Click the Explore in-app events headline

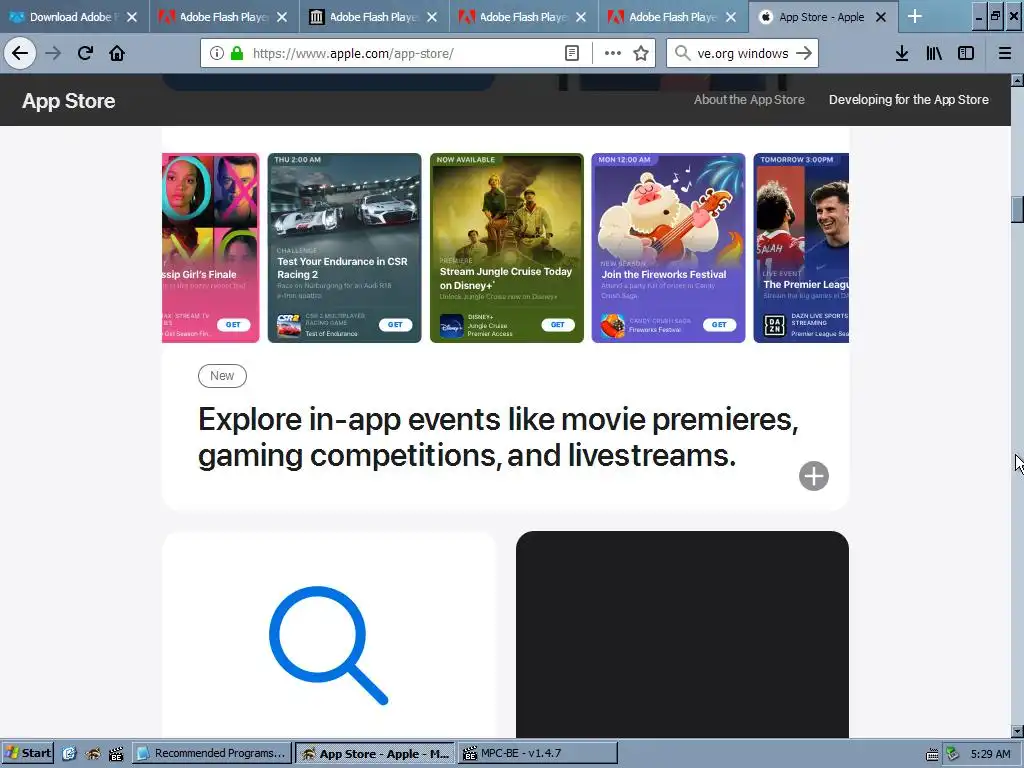[x=498, y=437]
